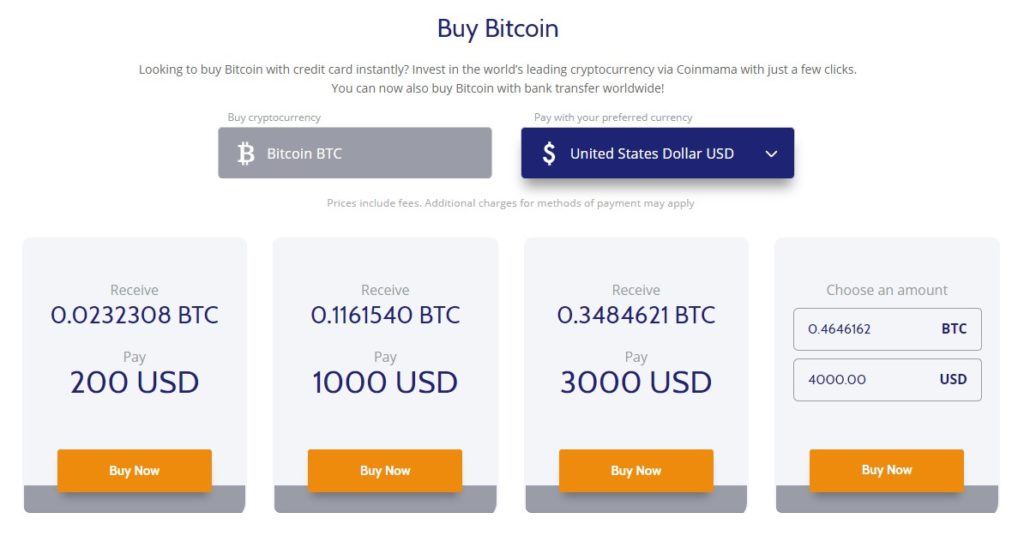Buy Now for 1000 USD package
The height and width of the screenshot is (554, 1024).
[385, 470]
